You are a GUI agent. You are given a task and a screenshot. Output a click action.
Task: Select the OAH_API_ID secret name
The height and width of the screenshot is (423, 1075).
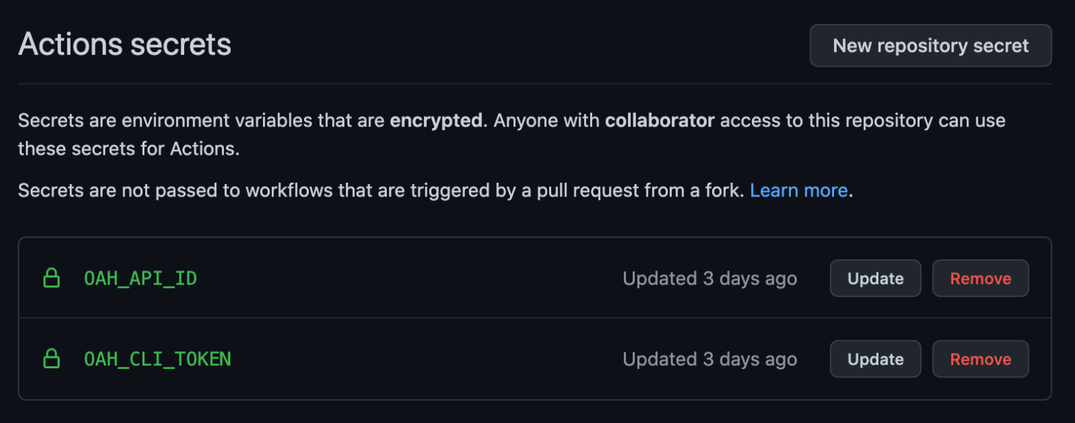click(140, 278)
